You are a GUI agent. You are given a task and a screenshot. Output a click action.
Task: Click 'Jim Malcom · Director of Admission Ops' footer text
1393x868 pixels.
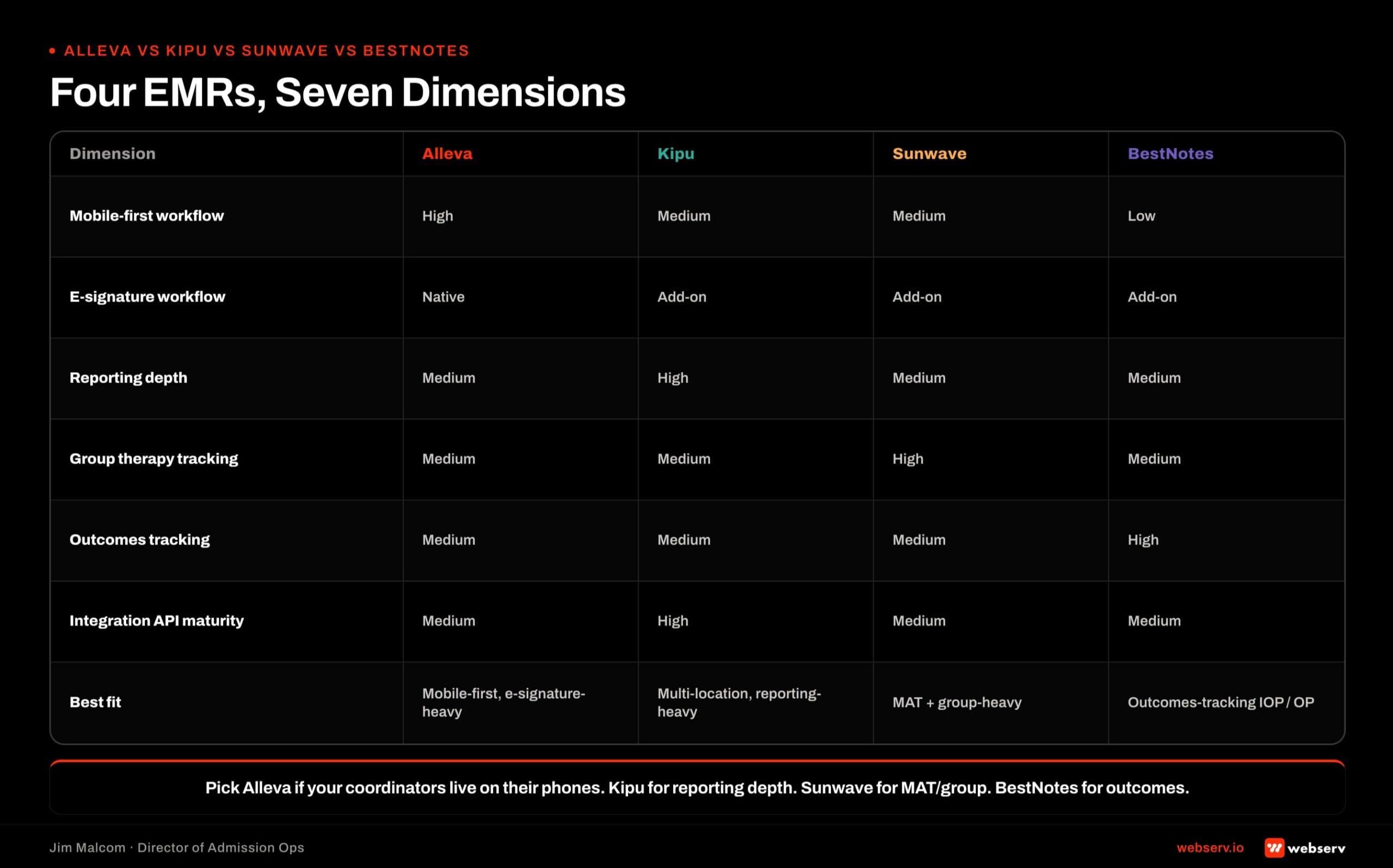tap(177, 847)
